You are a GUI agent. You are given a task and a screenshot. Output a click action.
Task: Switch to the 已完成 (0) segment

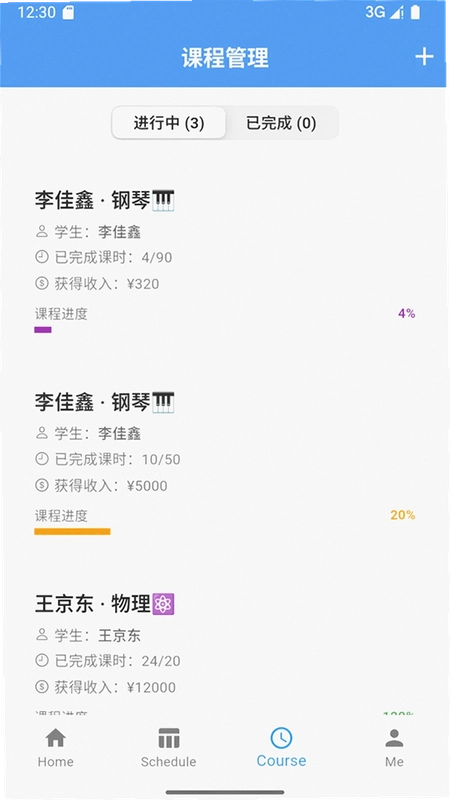click(281, 123)
